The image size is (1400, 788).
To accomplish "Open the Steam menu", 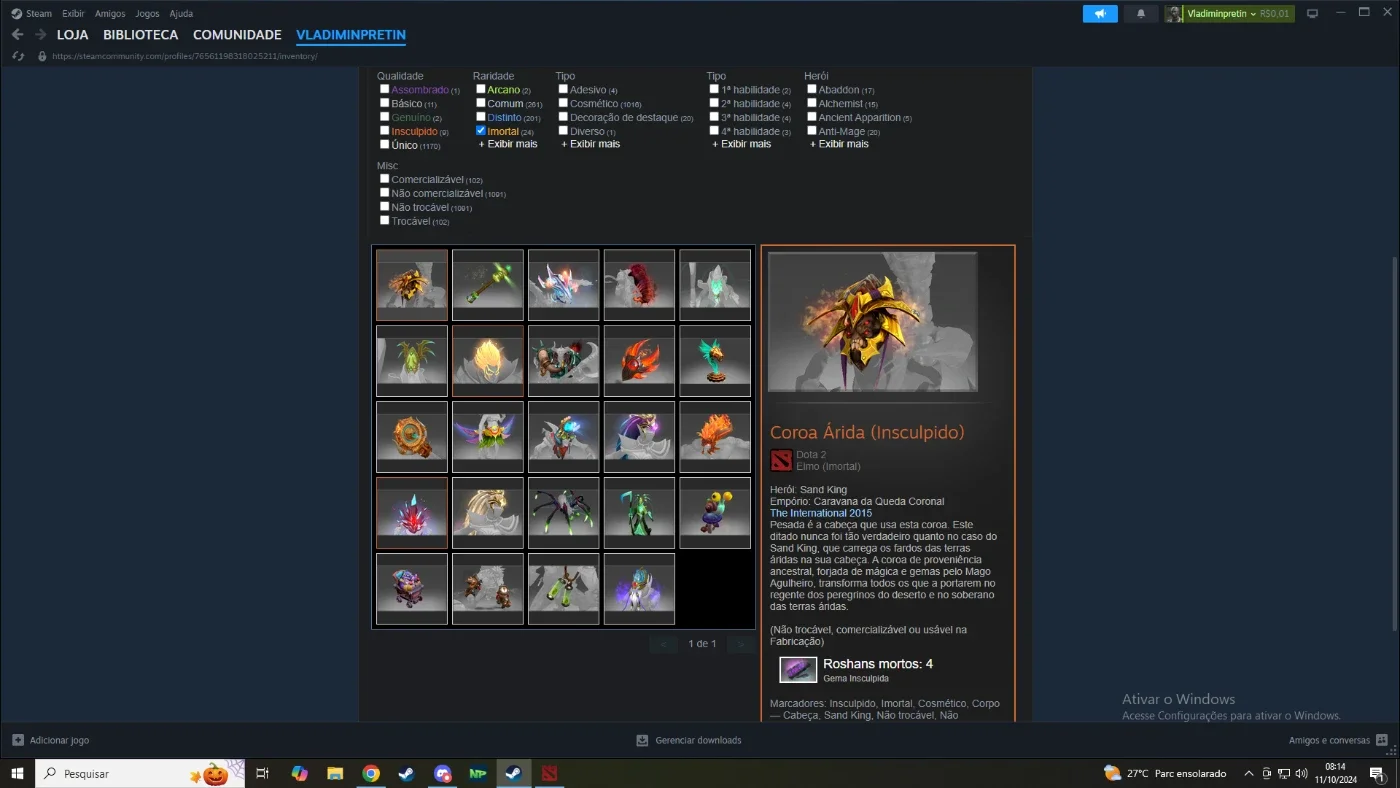I will coord(38,14).
